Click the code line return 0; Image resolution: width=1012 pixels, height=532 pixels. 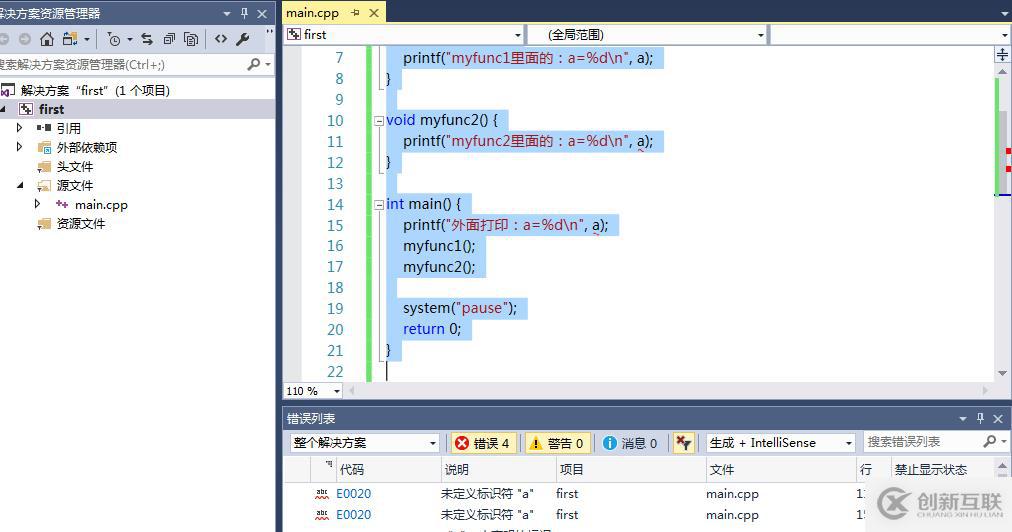point(432,329)
